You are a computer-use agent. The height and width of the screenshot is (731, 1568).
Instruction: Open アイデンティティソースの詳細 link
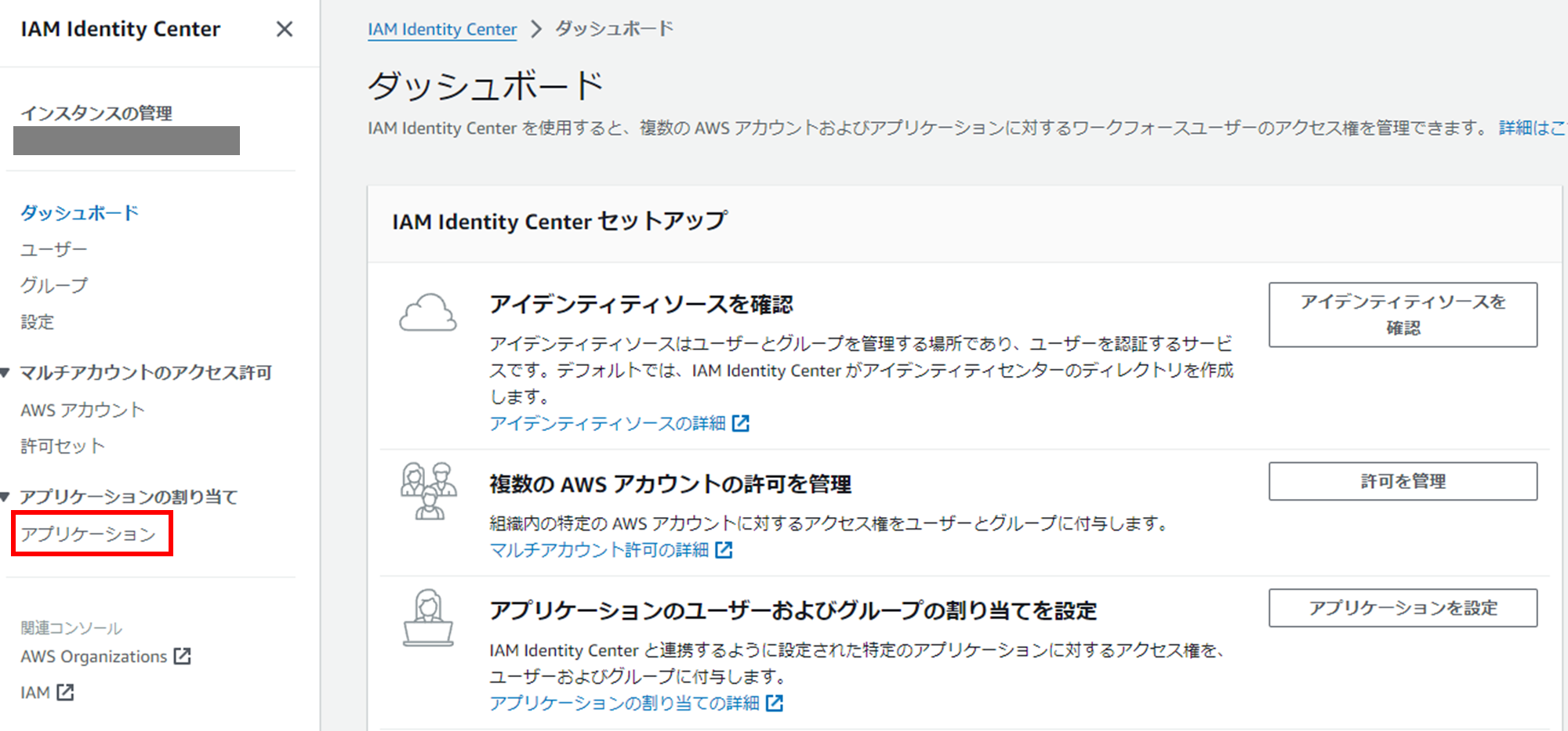(x=608, y=423)
